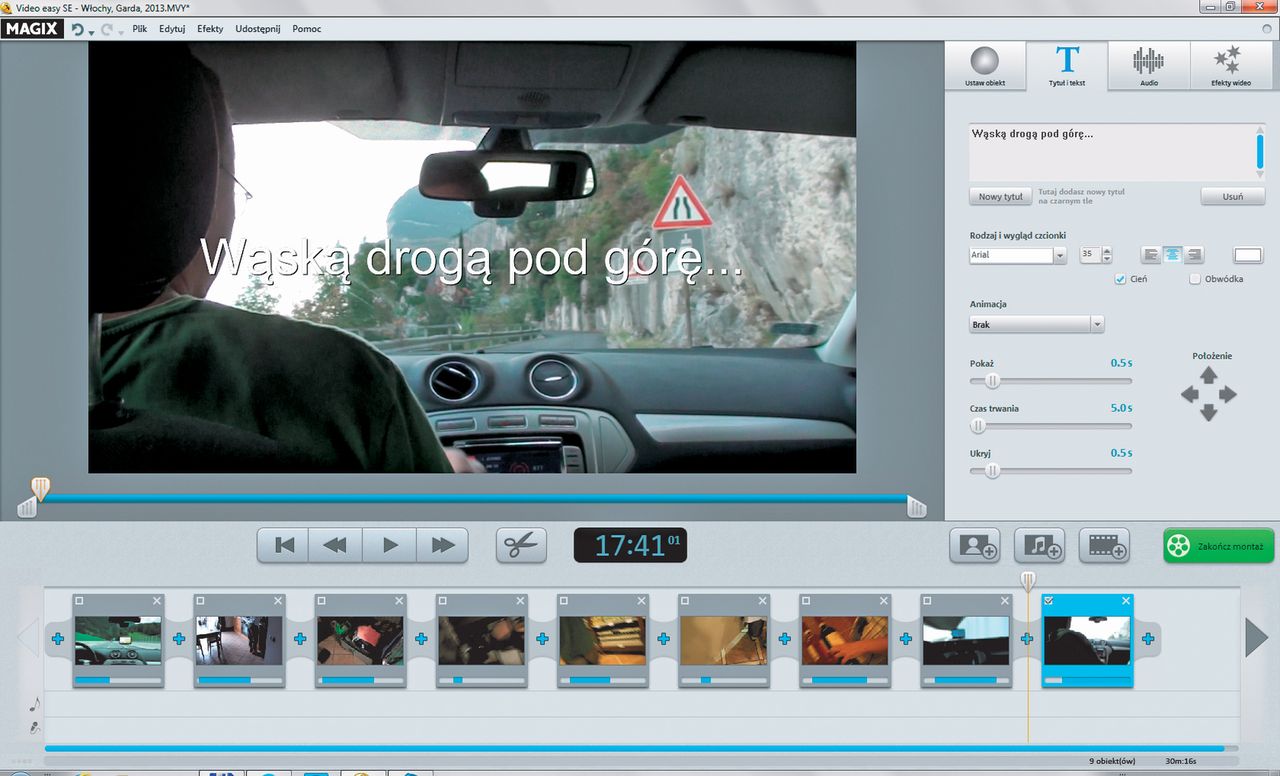Screen dimensions: 1280x776
Task: Adjust the Pokaż slider
Action: click(x=992, y=380)
